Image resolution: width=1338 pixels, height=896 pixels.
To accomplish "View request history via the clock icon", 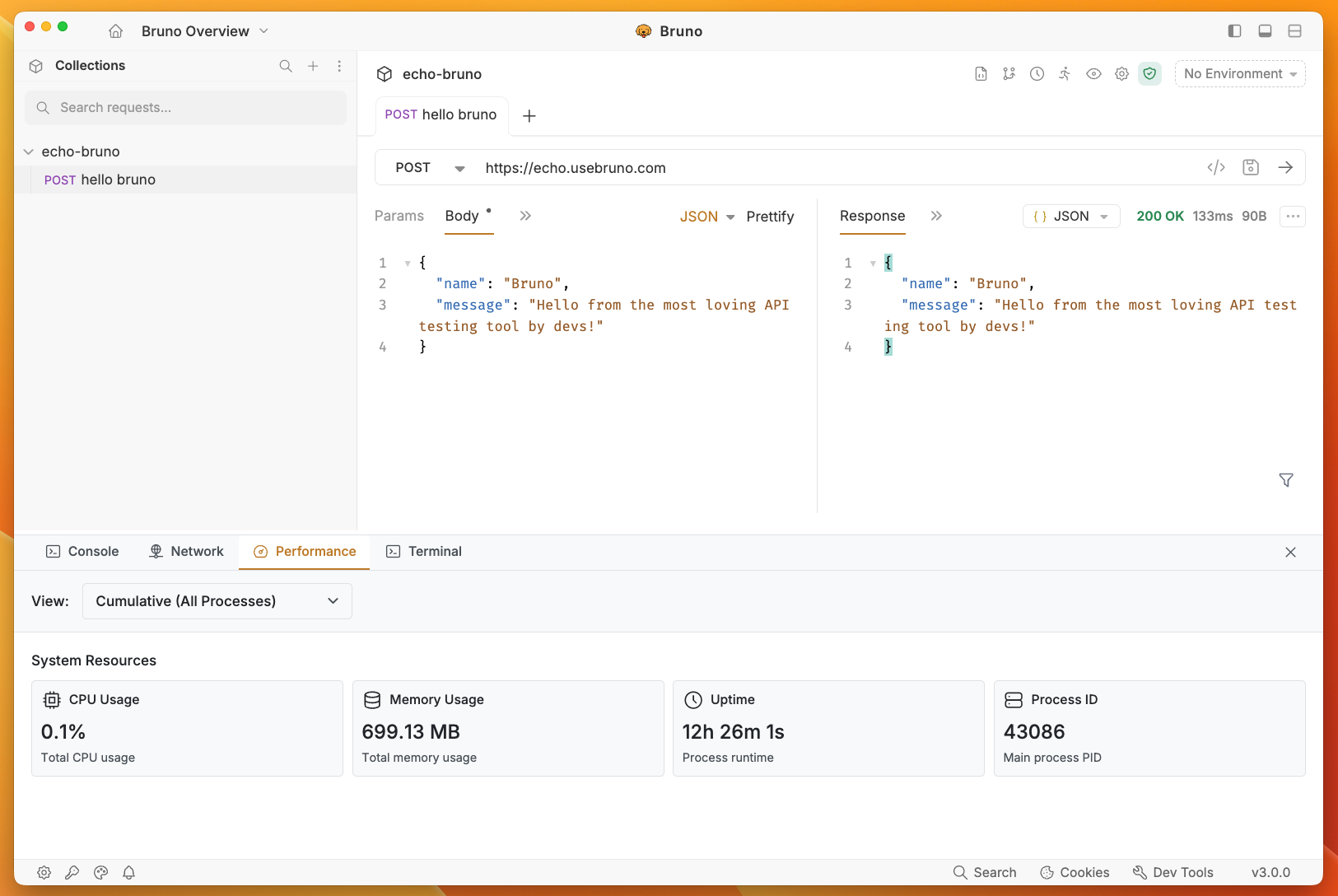I will click(1036, 73).
